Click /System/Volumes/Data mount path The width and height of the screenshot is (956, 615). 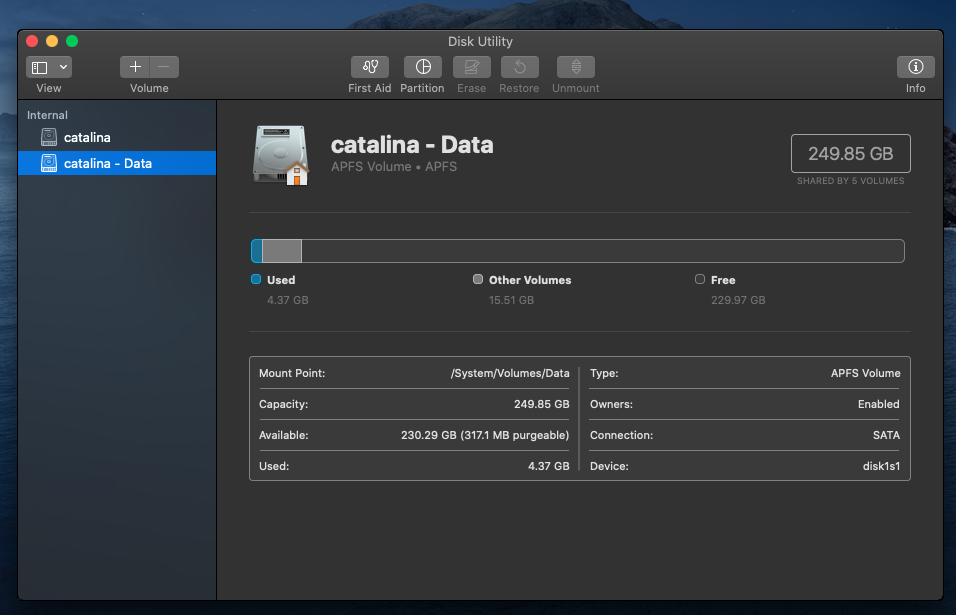[x=510, y=373]
